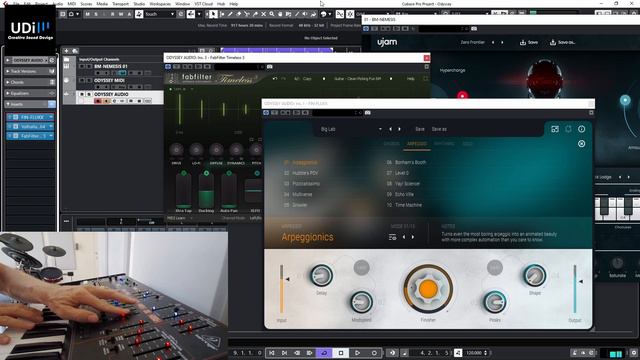This screenshot has height=360, width=640.
Task: Click the Play button in transport bar
Action: pos(357,353)
